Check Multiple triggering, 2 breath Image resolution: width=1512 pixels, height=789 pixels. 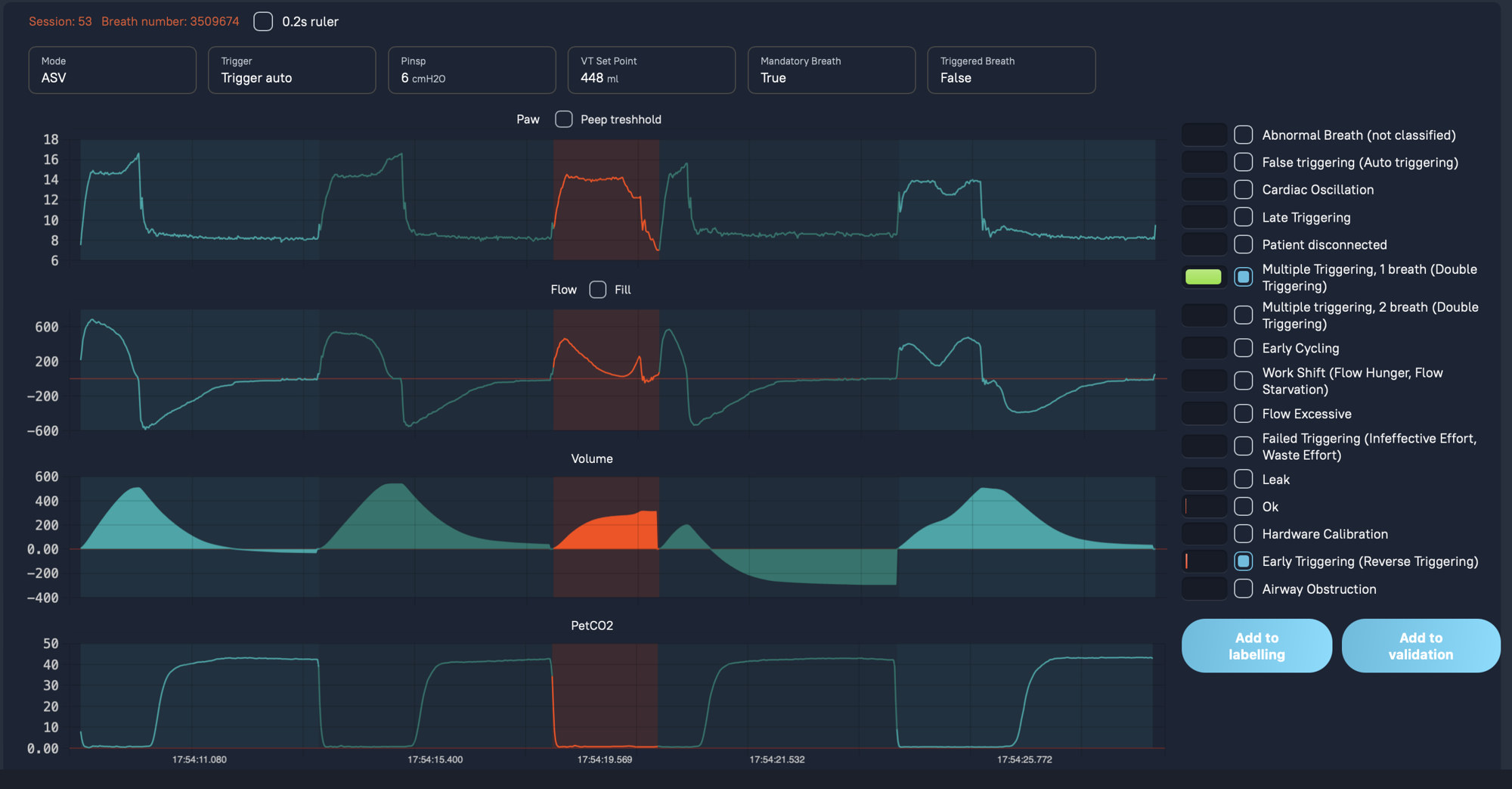pyautogui.click(x=1244, y=315)
